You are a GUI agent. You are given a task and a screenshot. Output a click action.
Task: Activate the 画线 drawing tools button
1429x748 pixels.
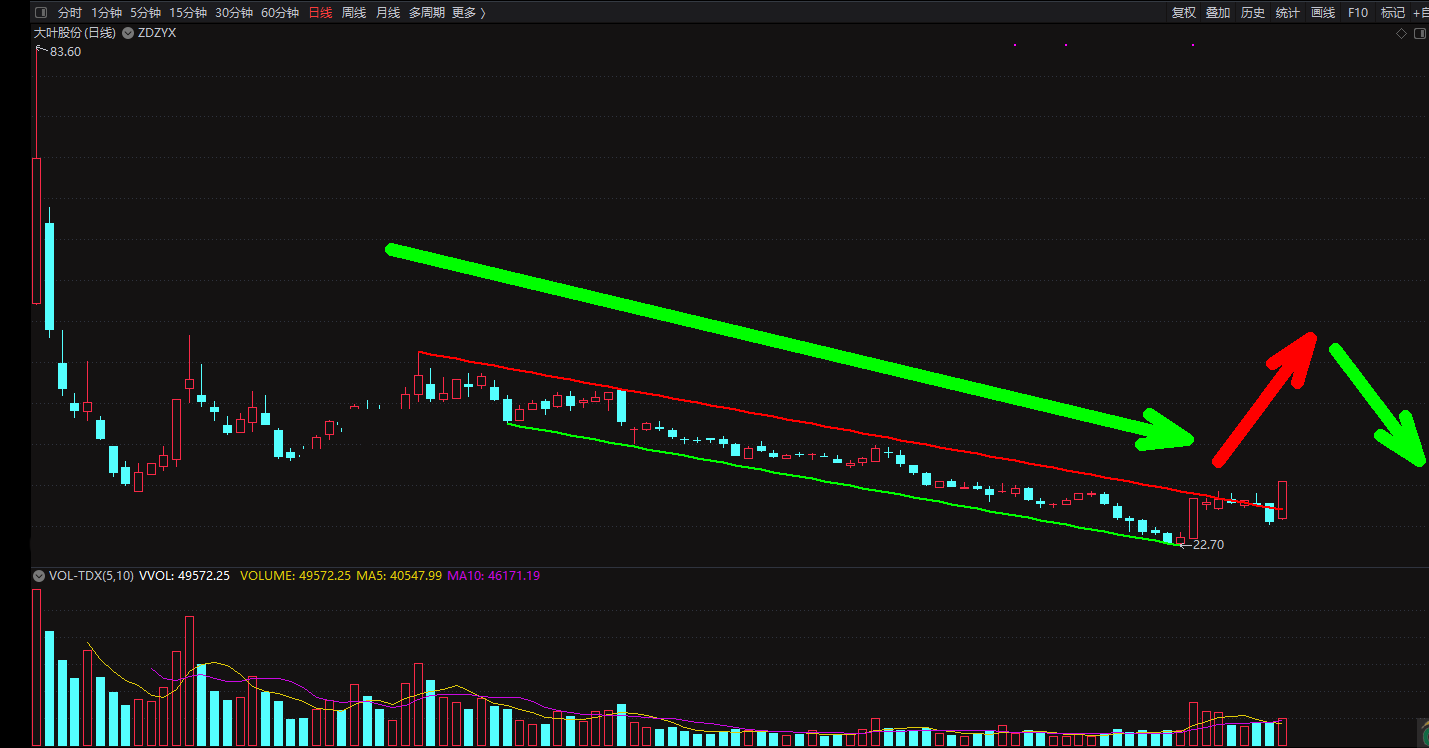1323,13
